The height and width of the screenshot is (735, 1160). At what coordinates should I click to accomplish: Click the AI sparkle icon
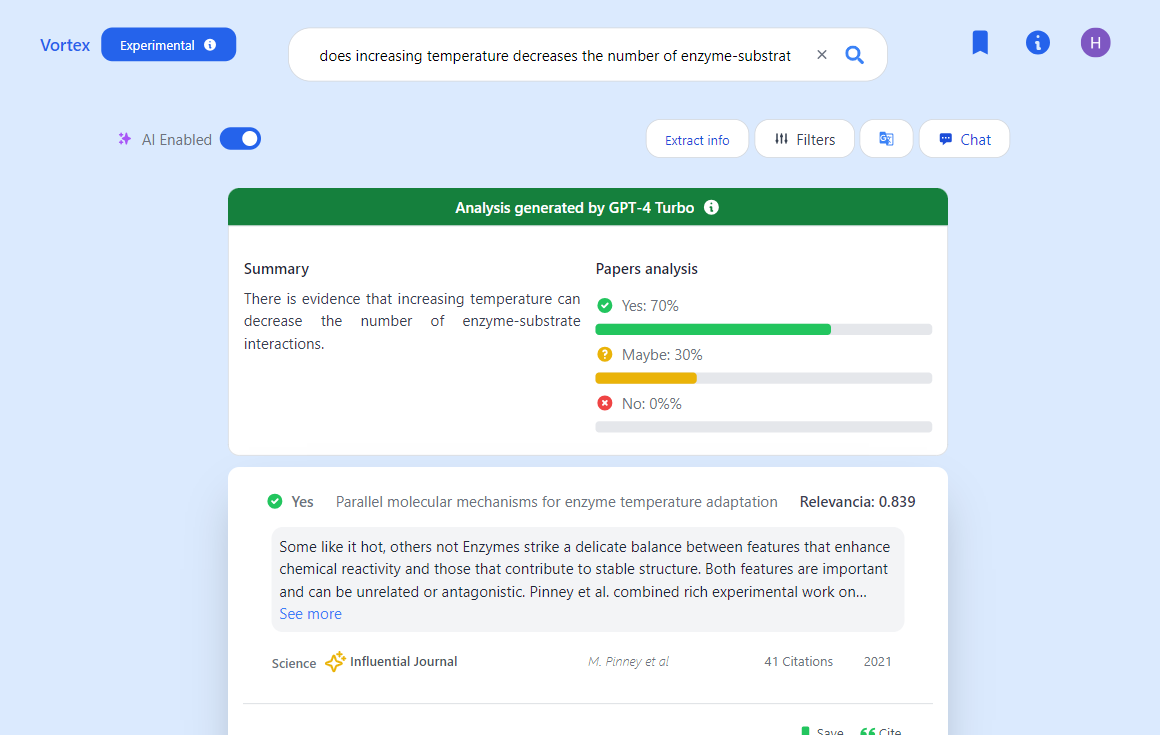click(x=125, y=139)
